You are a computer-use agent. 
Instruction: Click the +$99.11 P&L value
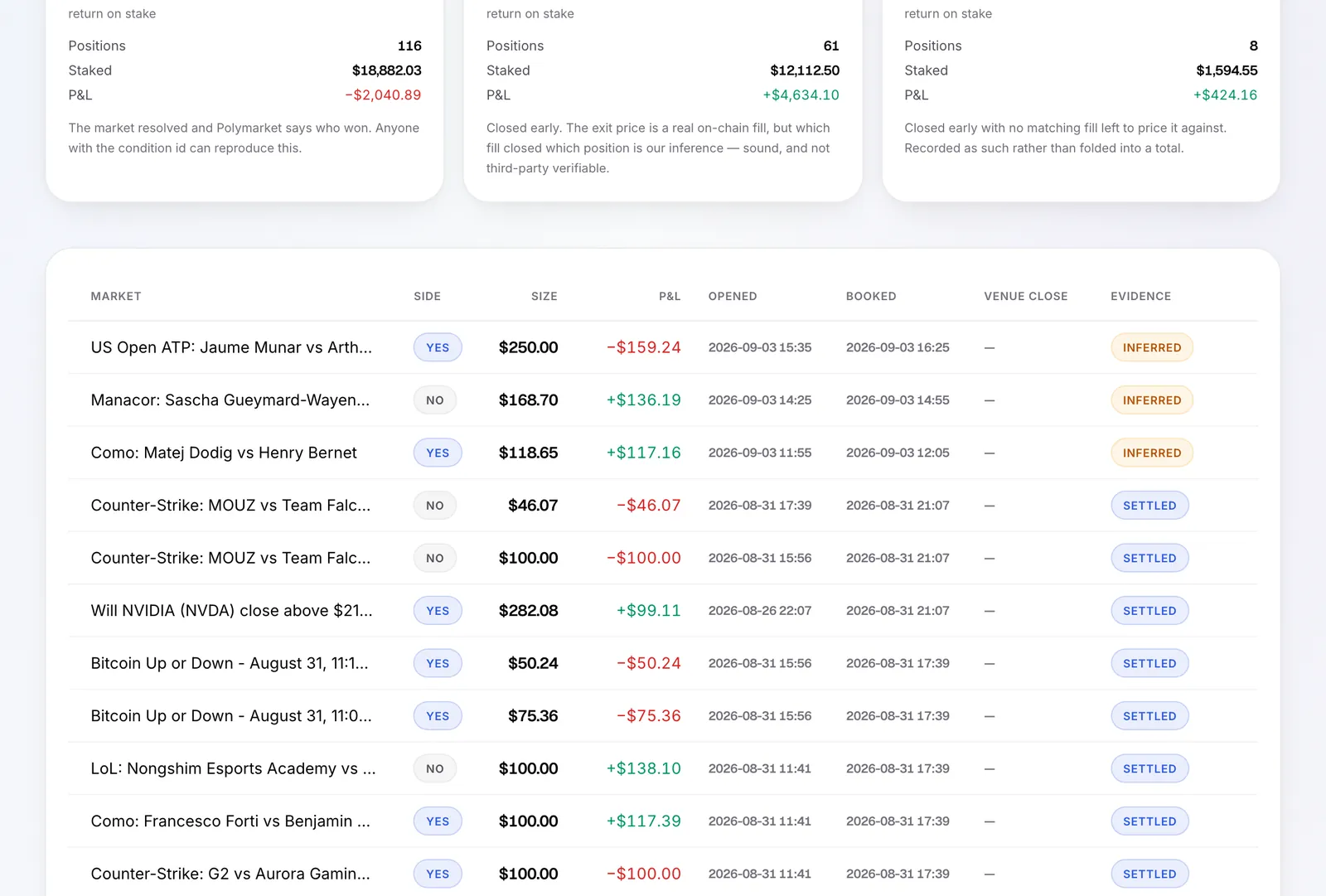click(x=649, y=611)
